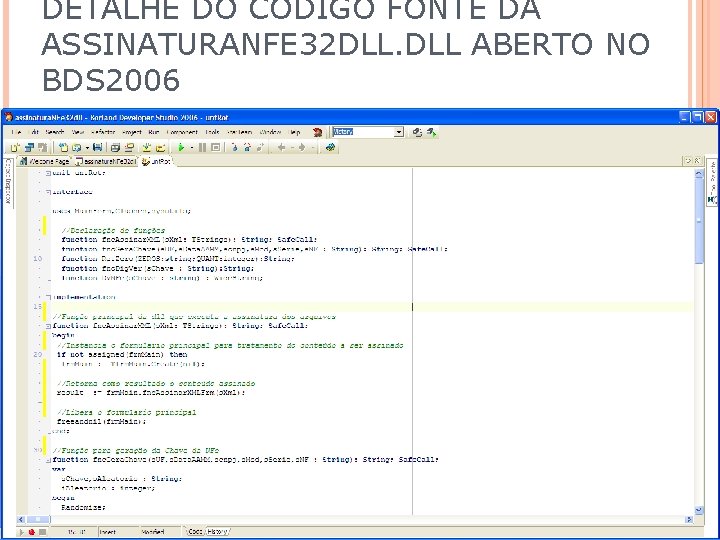Click the Save toolbar icon

point(97,147)
